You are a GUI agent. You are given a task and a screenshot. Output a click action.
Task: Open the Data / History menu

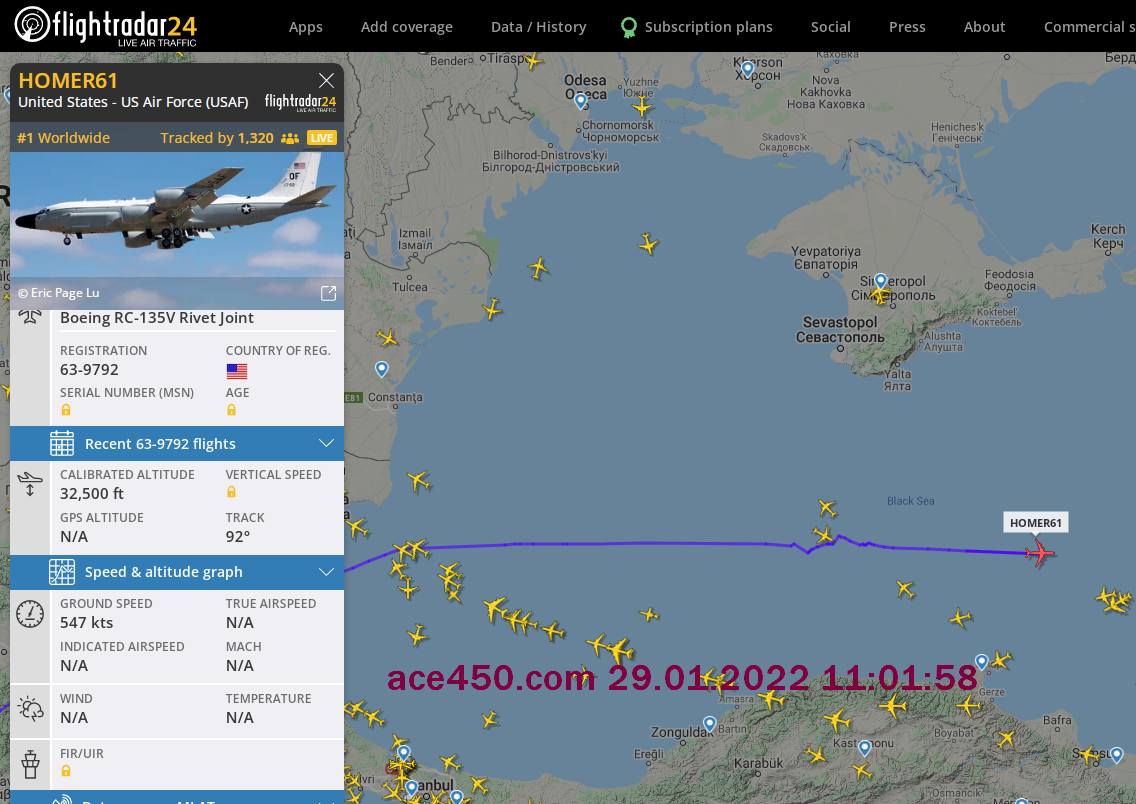[538, 27]
